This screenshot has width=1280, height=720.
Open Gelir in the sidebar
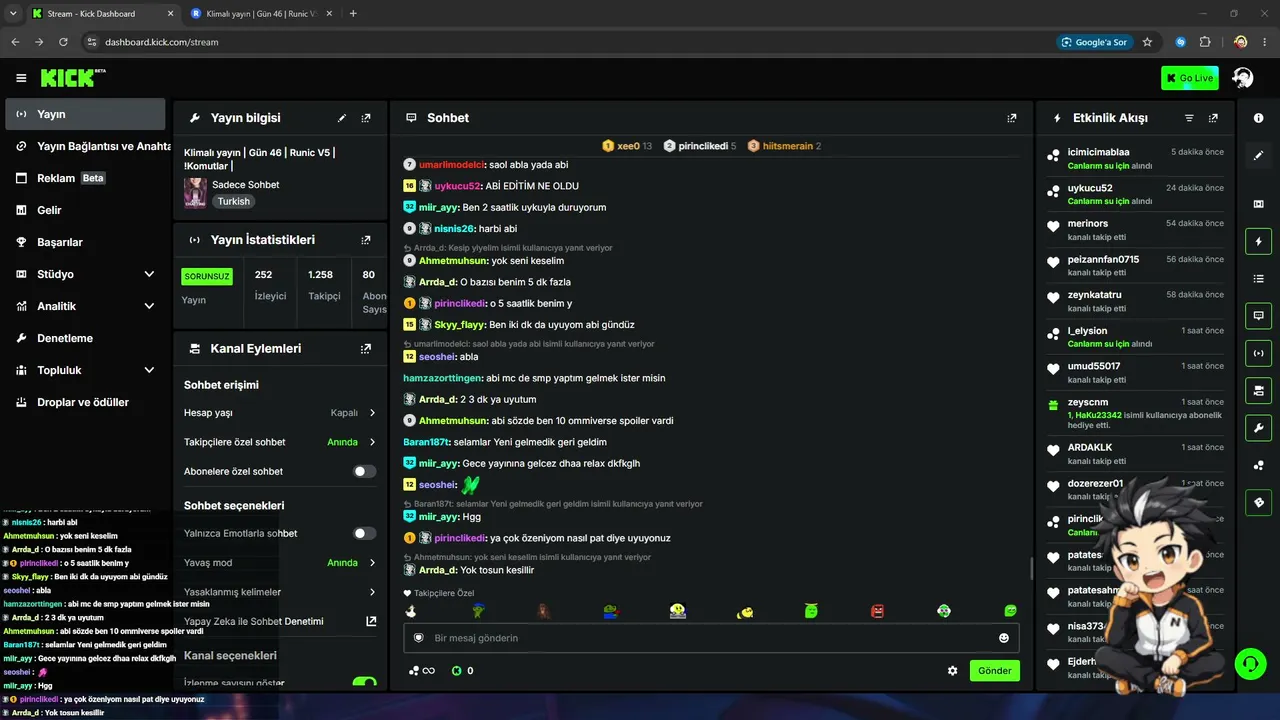(85, 210)
